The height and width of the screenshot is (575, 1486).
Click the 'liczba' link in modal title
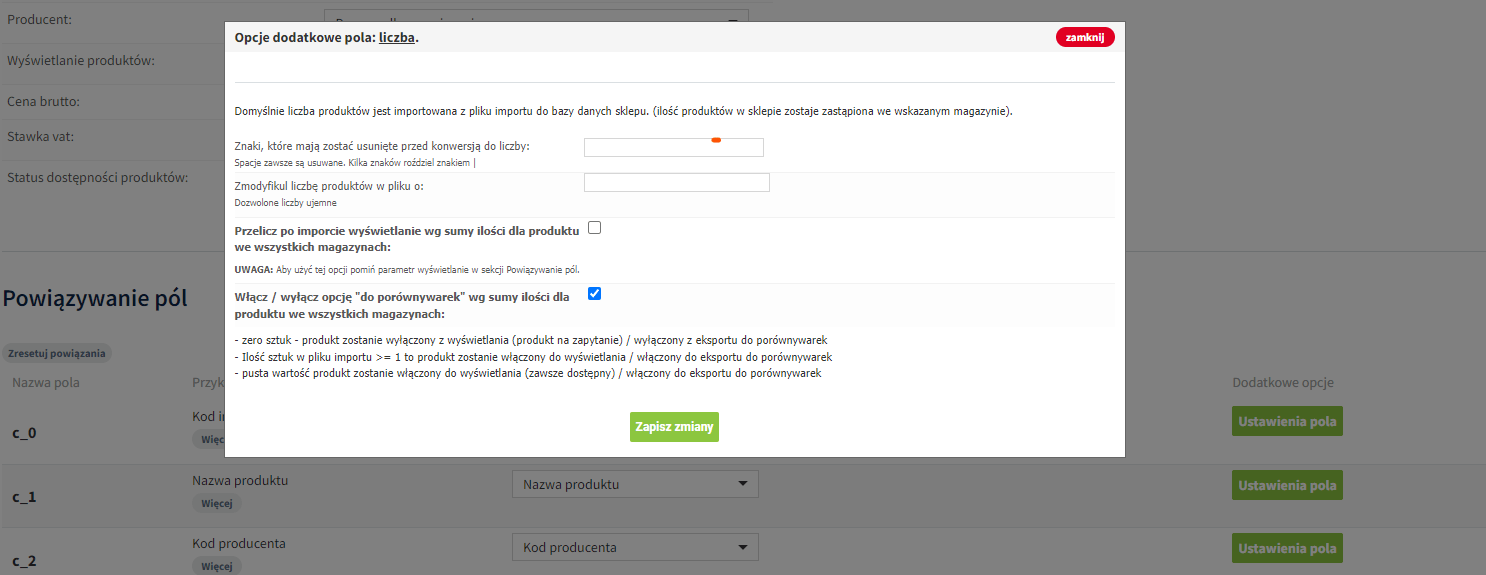coord(396,38)
